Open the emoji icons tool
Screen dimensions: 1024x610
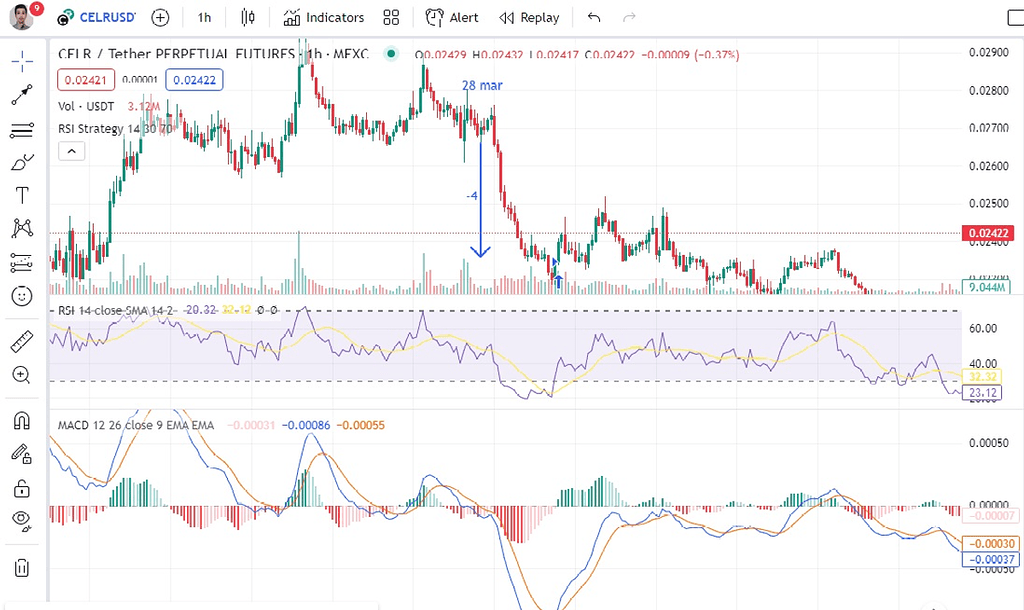coord(22,296)
